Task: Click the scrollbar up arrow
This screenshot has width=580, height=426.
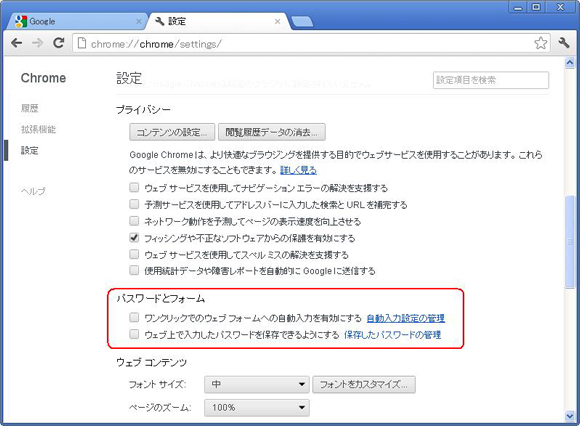Action: coord(570,62)
